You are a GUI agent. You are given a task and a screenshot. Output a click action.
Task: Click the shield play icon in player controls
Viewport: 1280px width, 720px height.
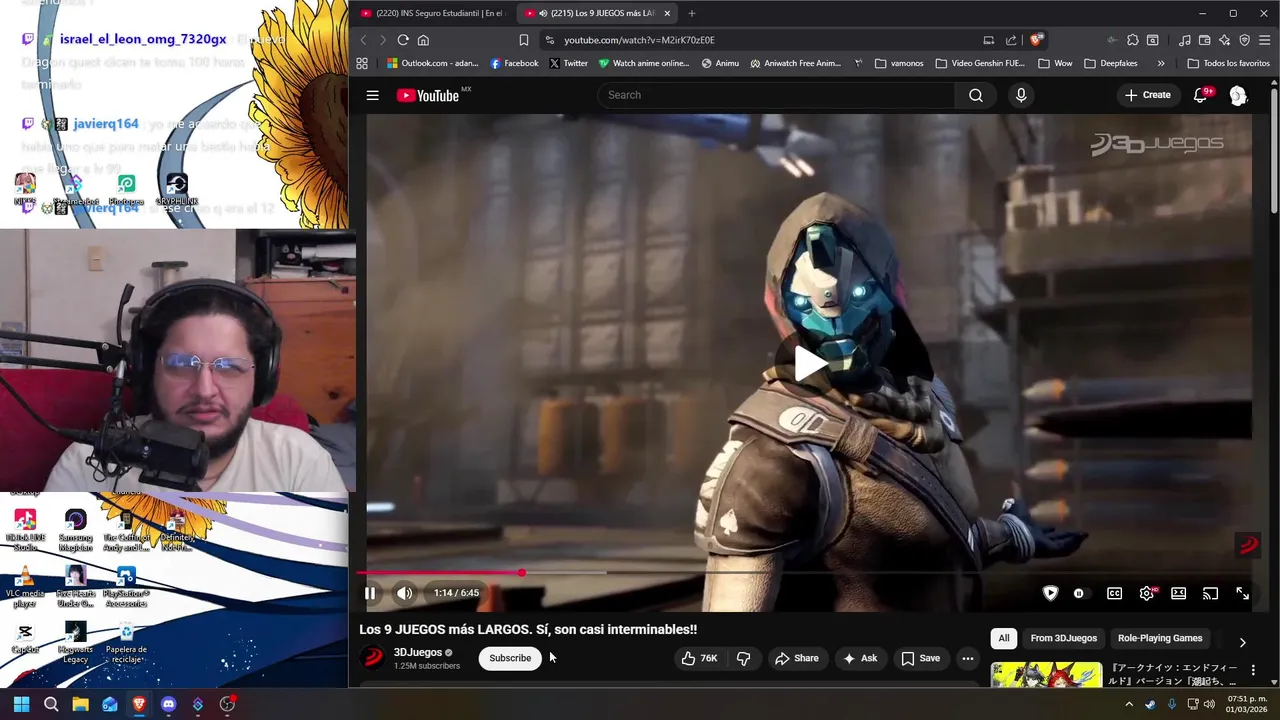[x=1050, y=593]
